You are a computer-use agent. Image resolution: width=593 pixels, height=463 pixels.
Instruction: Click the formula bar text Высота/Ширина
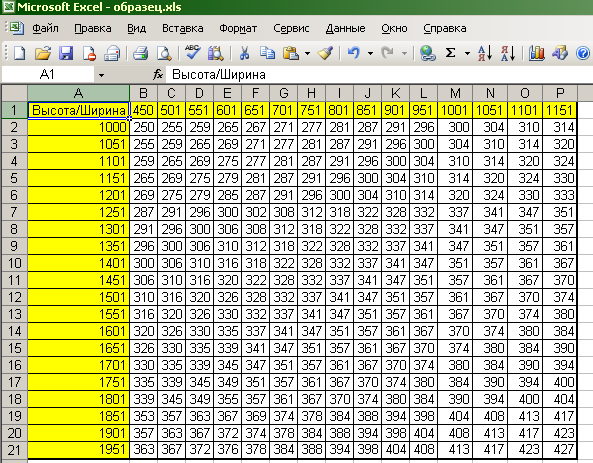tap(219, 75)
